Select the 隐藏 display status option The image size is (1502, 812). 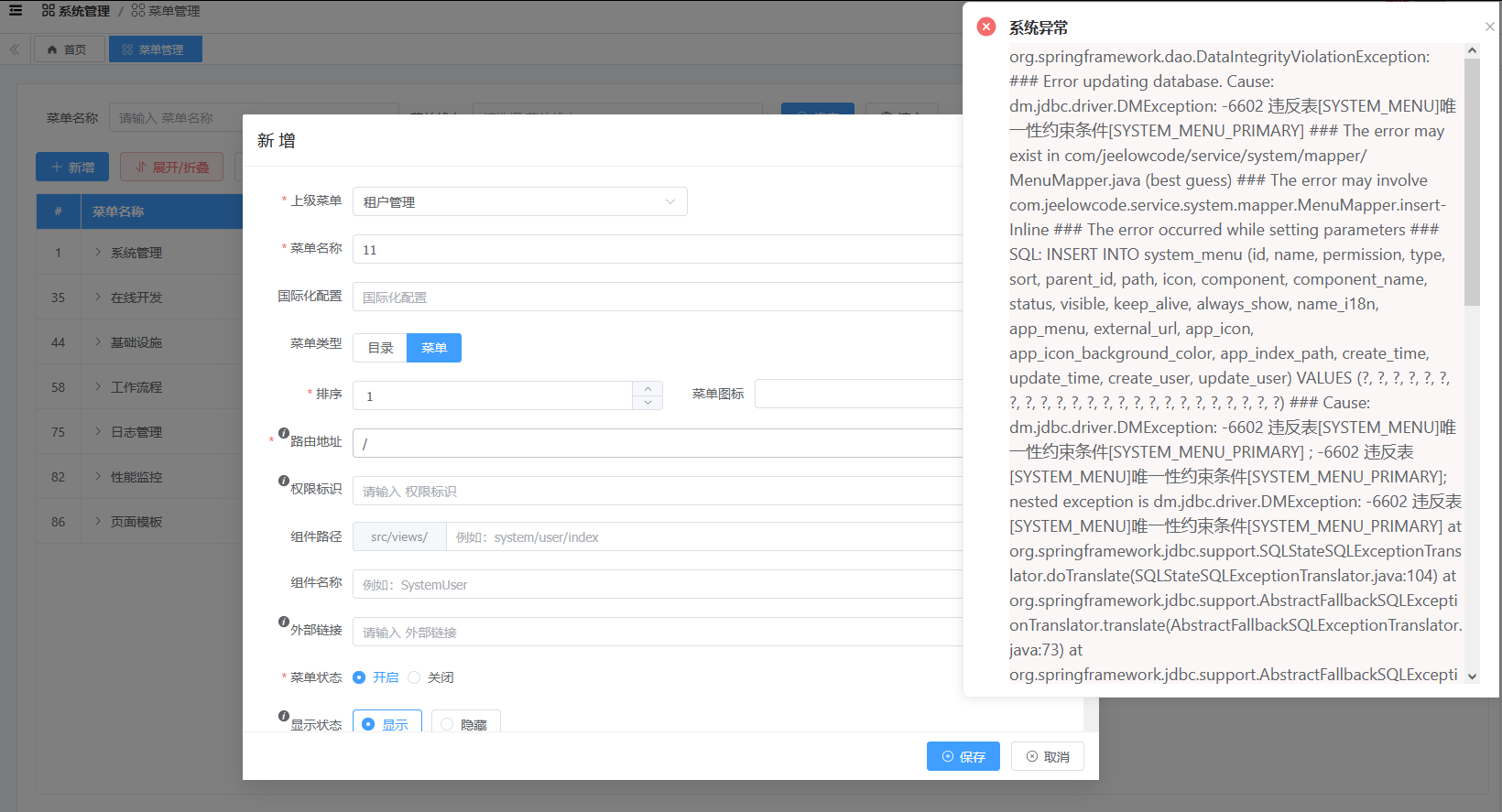[x=465, y=723]
